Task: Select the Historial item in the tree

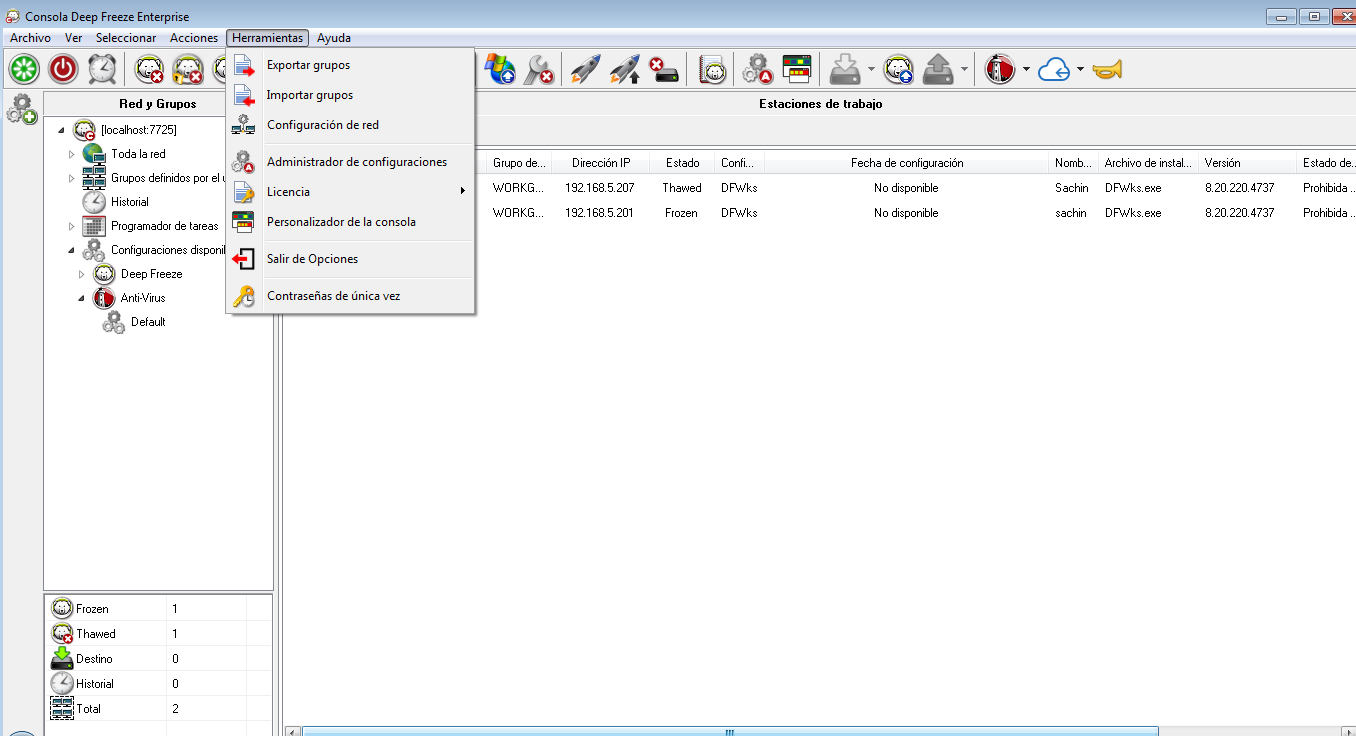Action: [130, 202]
